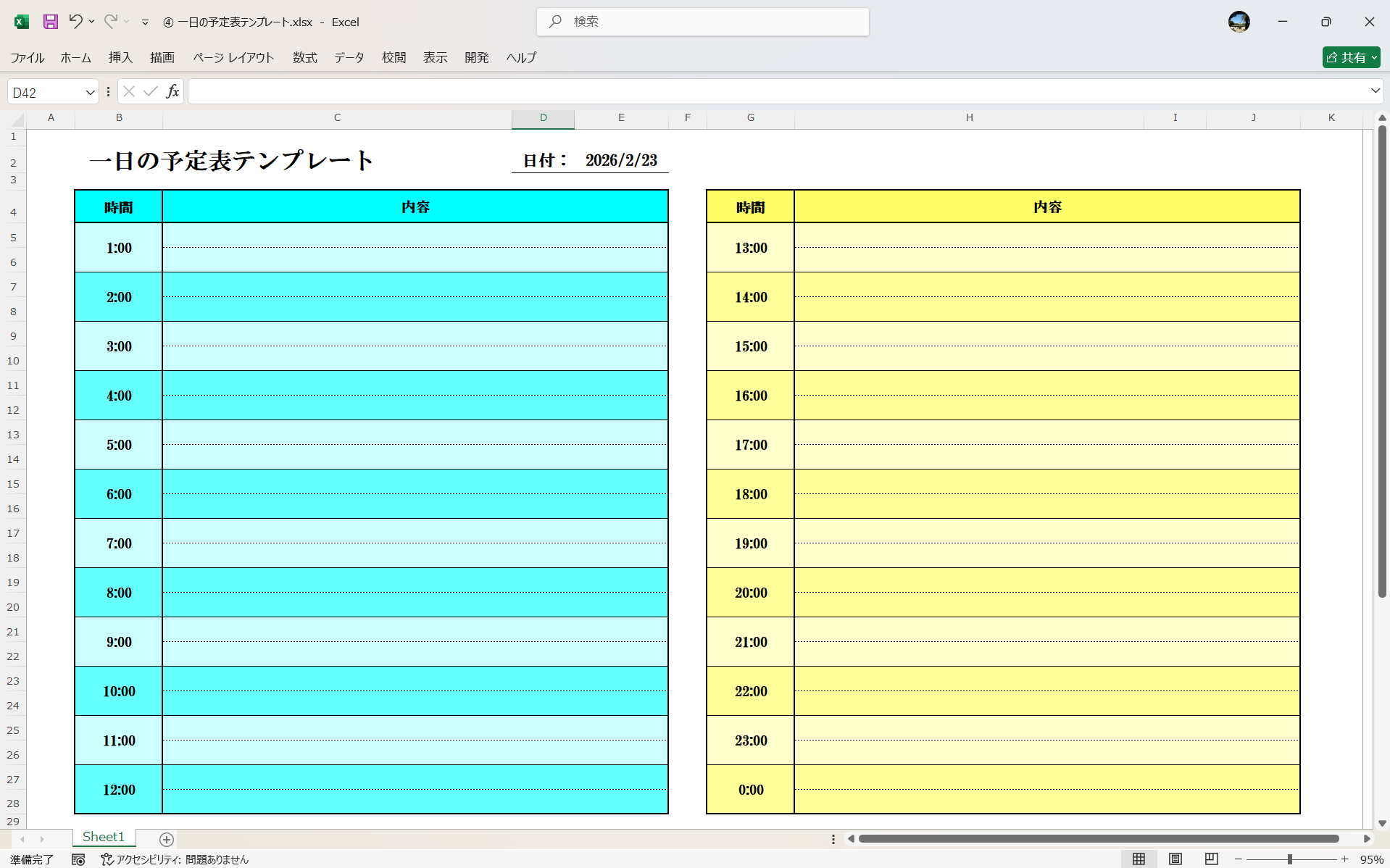The width and height of the screenshot is (1390, 868).
Task: Select the Sheet1 tab
Action: [103, 836]
